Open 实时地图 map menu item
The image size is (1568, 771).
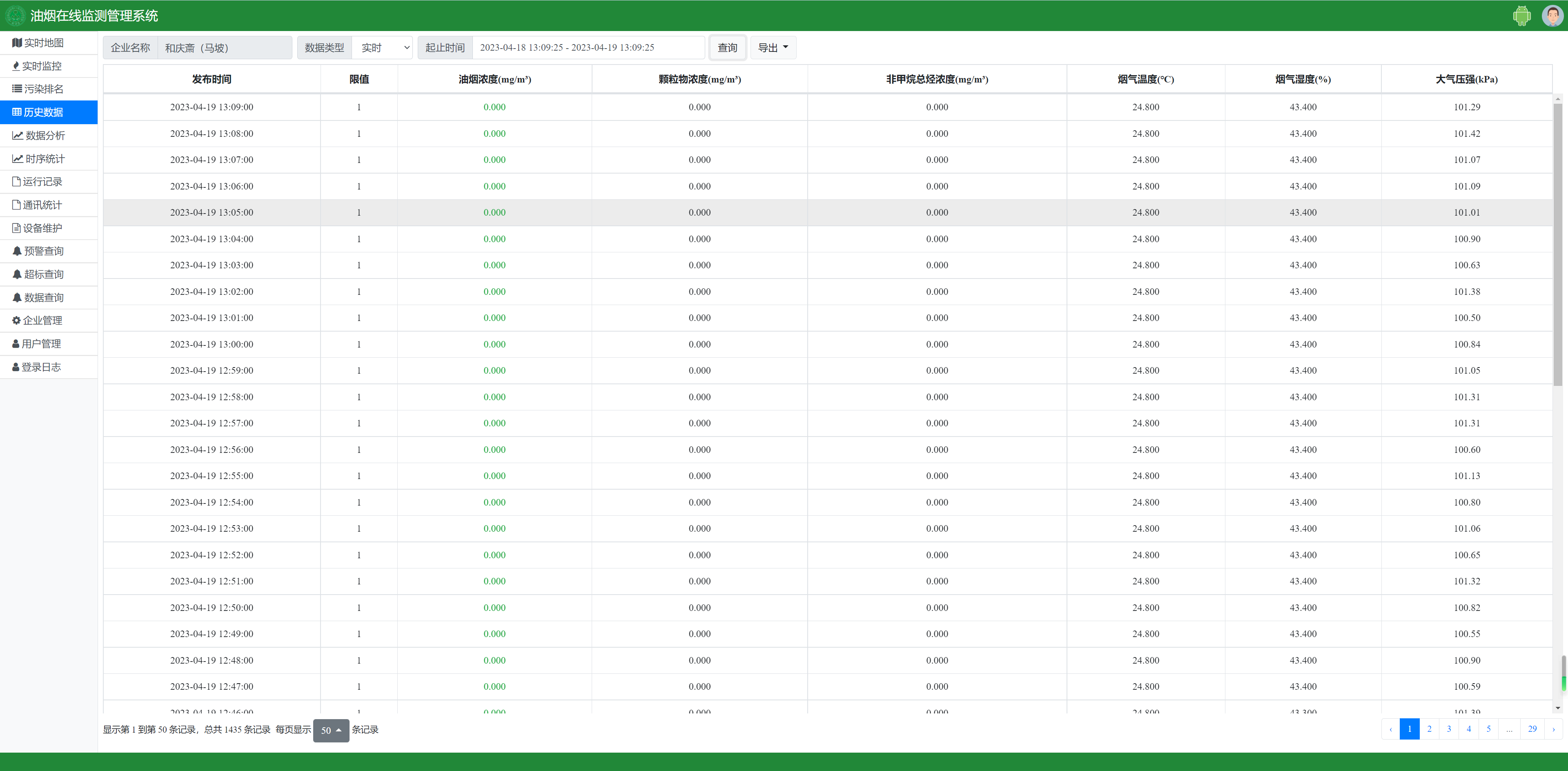pos(38,42)
